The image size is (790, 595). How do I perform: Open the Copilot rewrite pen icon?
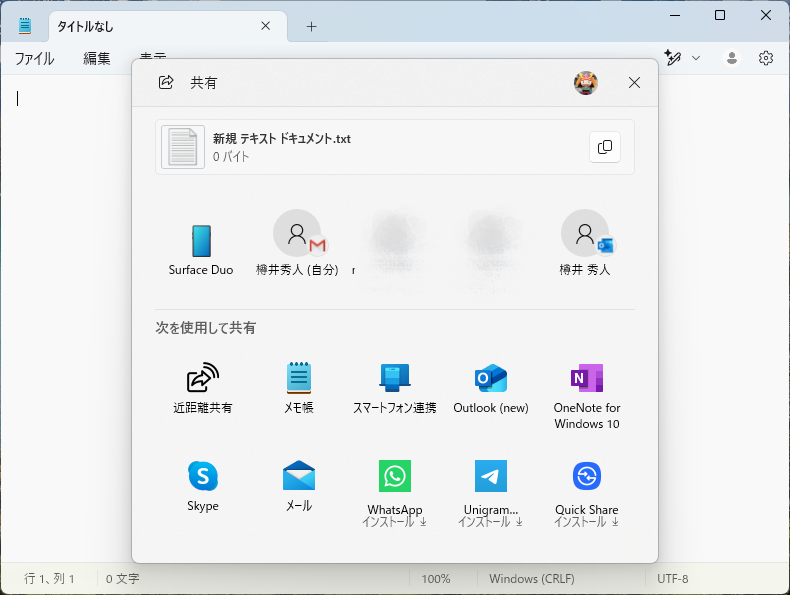[673, 58]
